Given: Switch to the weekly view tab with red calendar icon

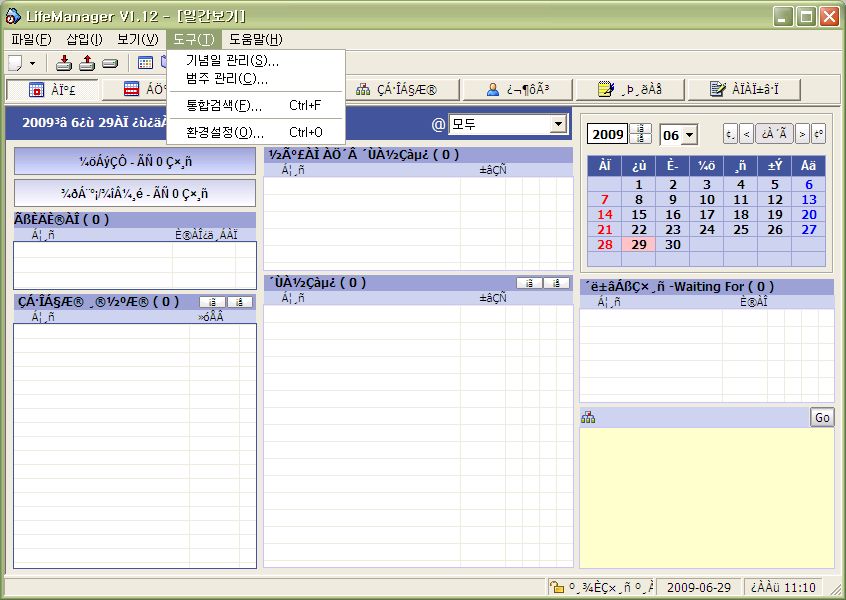Looking at the screenshot, I should pyautogui.click(x=135, y=89).
